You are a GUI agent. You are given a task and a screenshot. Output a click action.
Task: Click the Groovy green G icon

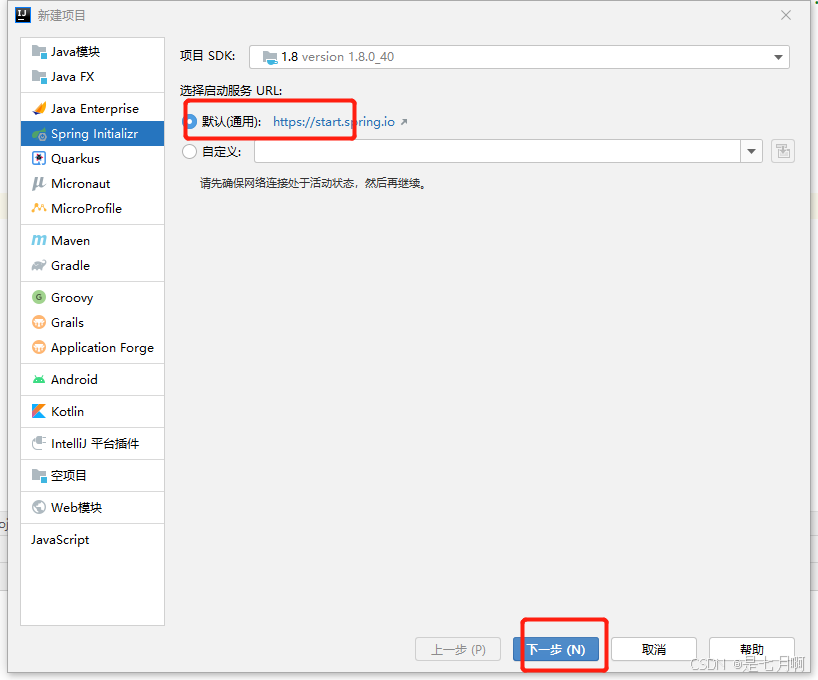(x=39, y=297)
